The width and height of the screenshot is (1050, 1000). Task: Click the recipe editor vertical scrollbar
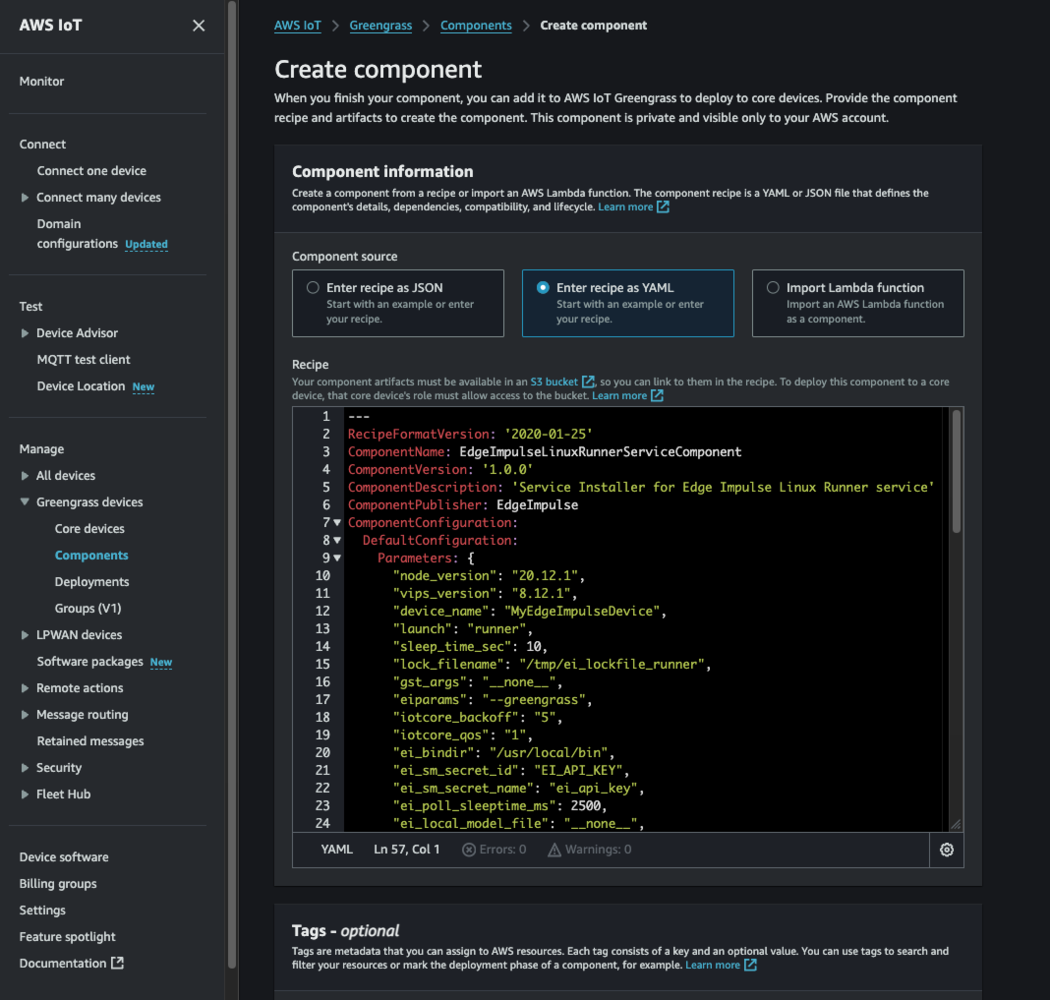[956, 472]
